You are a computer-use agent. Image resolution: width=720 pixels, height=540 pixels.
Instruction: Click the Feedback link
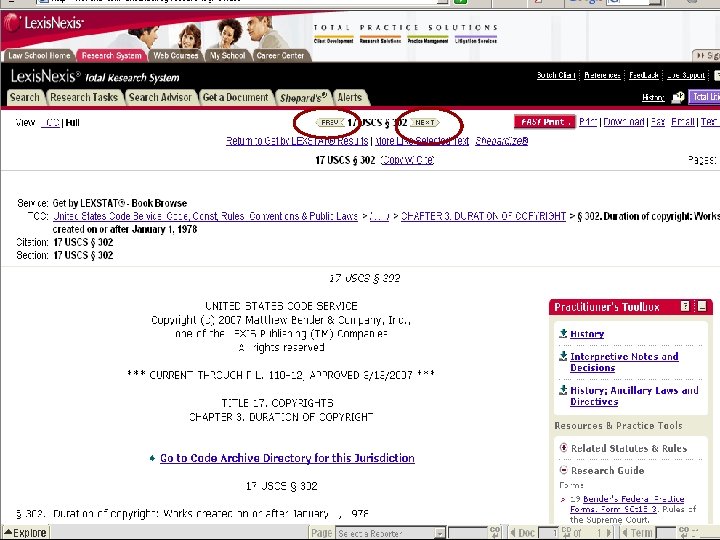click(644, 75)
